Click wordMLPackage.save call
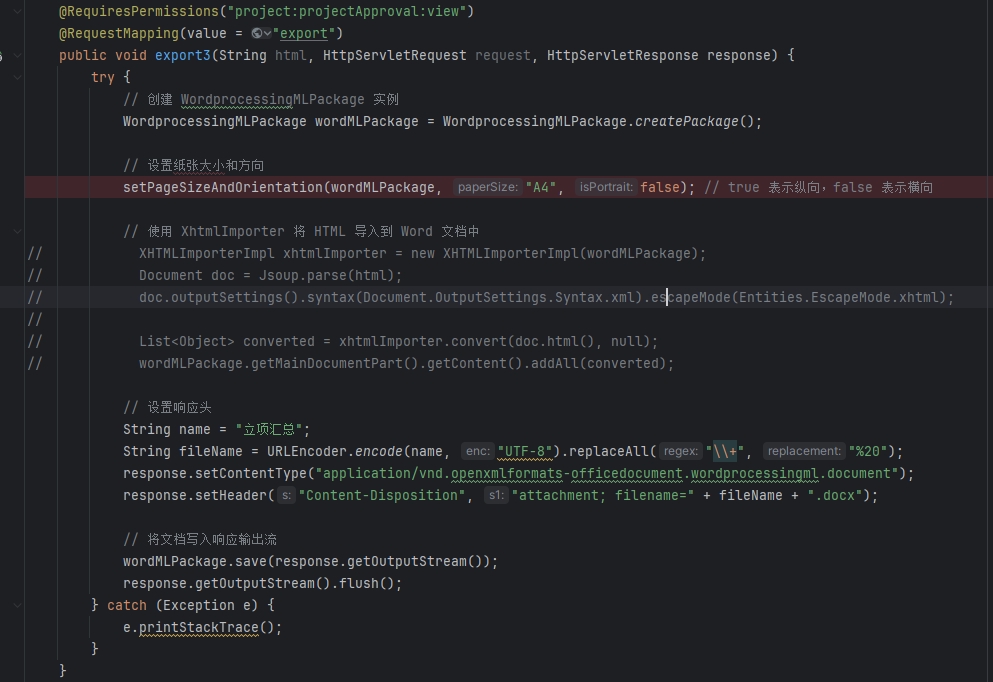The height and width of the screenshot is (682, 993). 310,562
